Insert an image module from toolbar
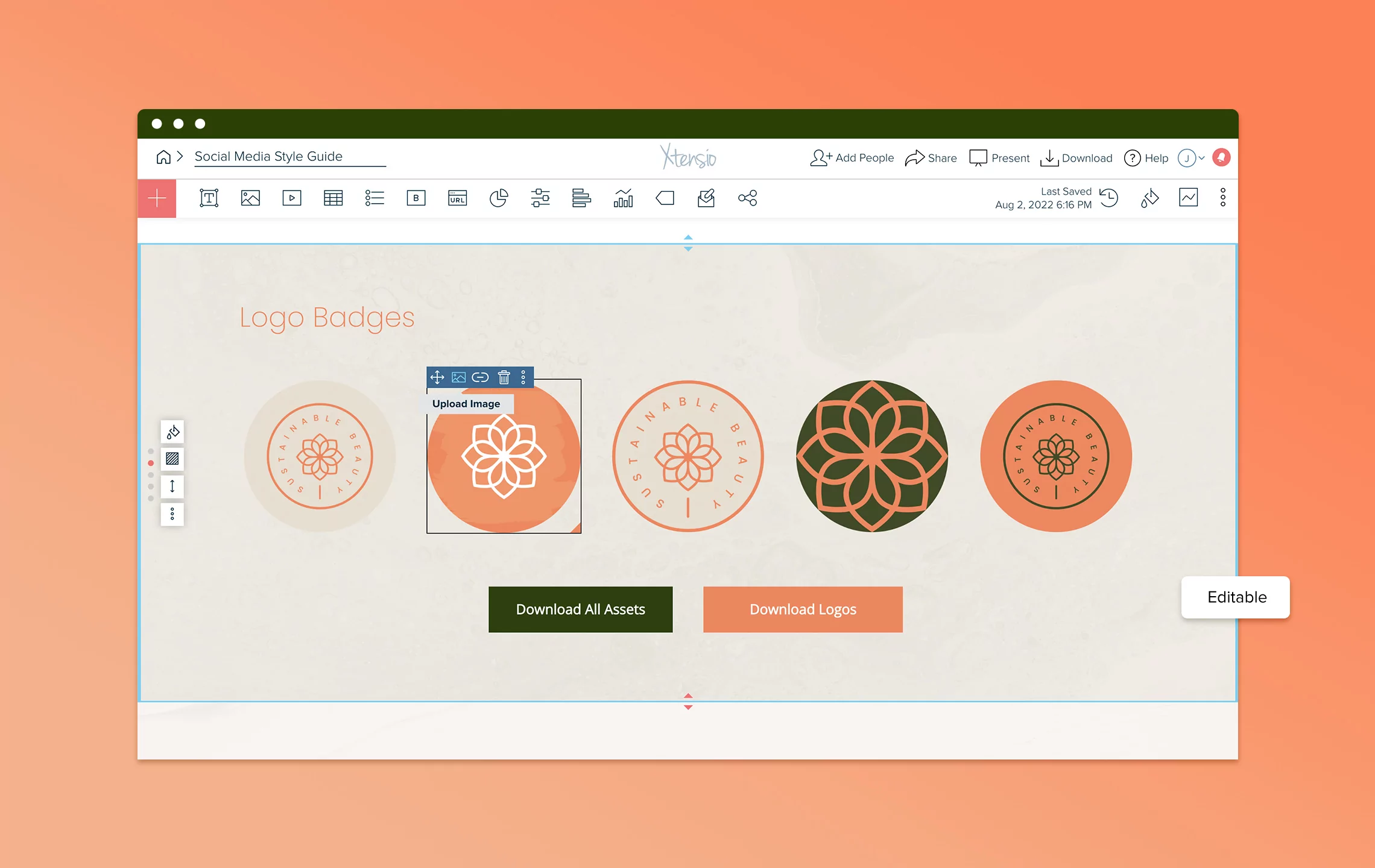The image size is (1375, 868). 250,198
